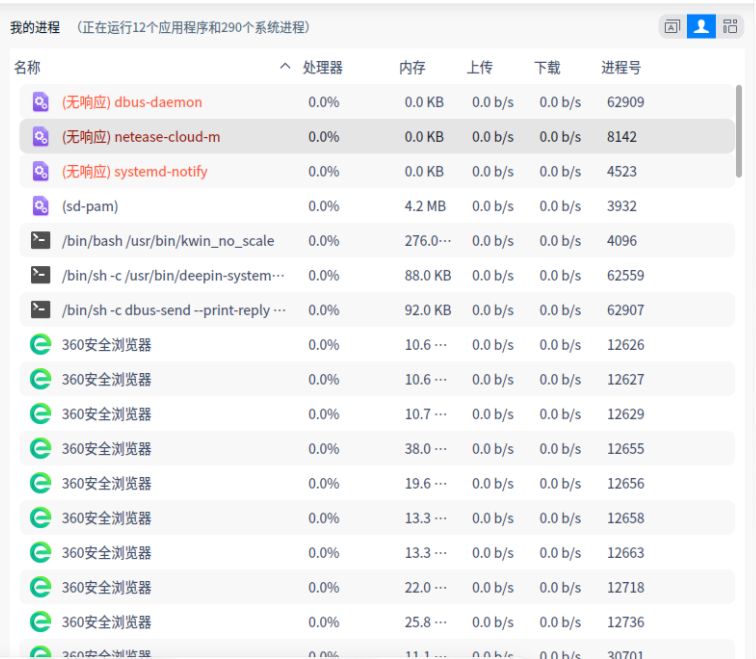756x659 pixels.
Task: Click terminal icon of deepin-system process
Action: [40, 275]
